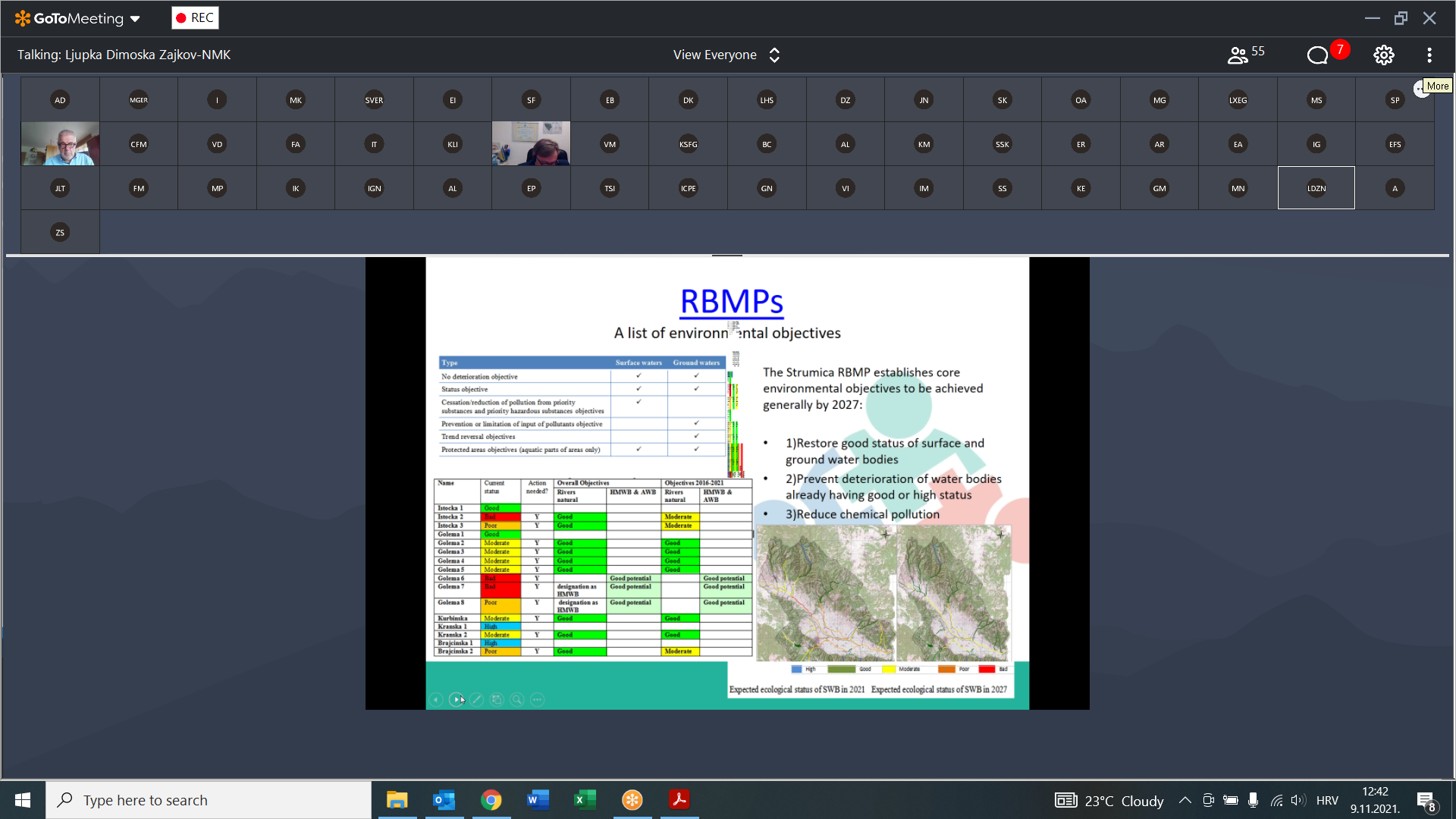Toggle the microphone icon in system tray
The height and width of the screenshot is (819, 1456).
(x=1253, y=800)
